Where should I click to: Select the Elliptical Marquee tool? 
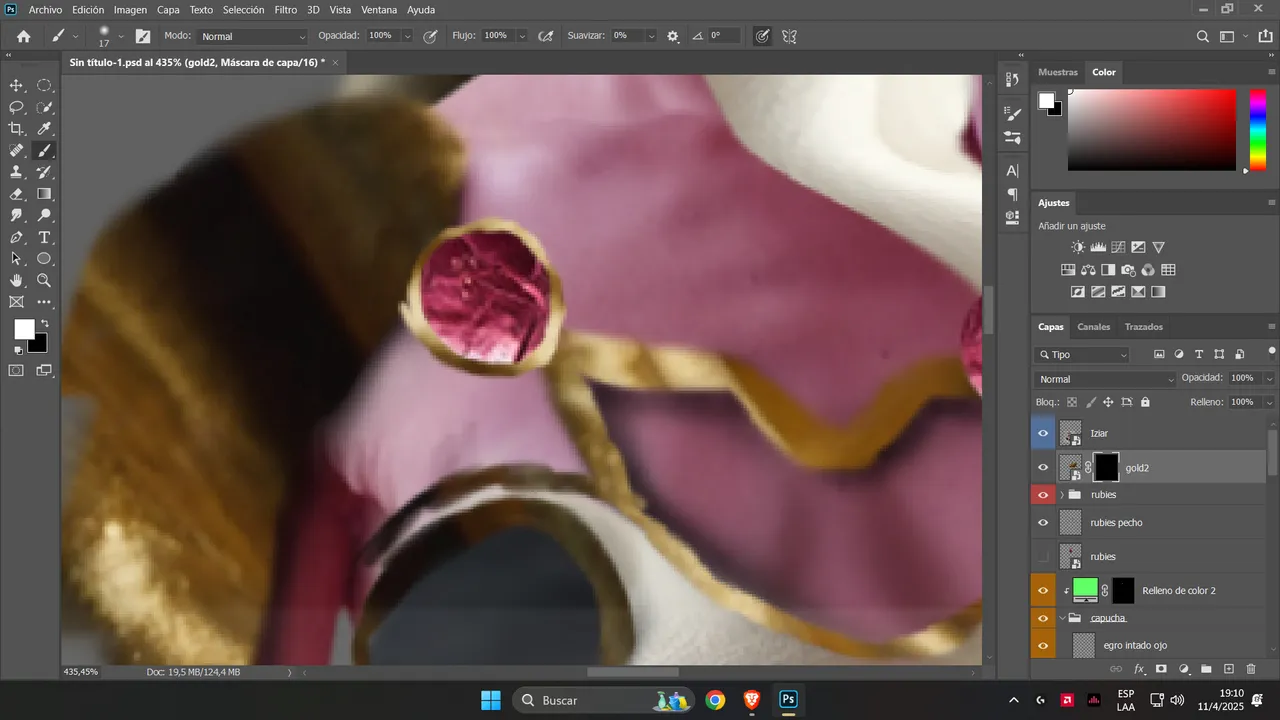point(45,85)
